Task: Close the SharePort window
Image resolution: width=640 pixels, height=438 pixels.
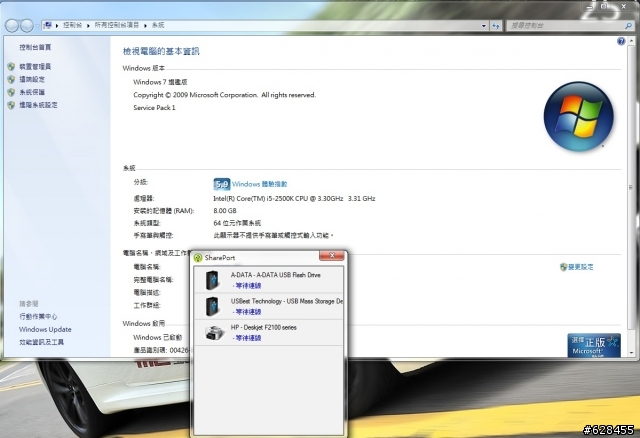Action: (332, 256)
